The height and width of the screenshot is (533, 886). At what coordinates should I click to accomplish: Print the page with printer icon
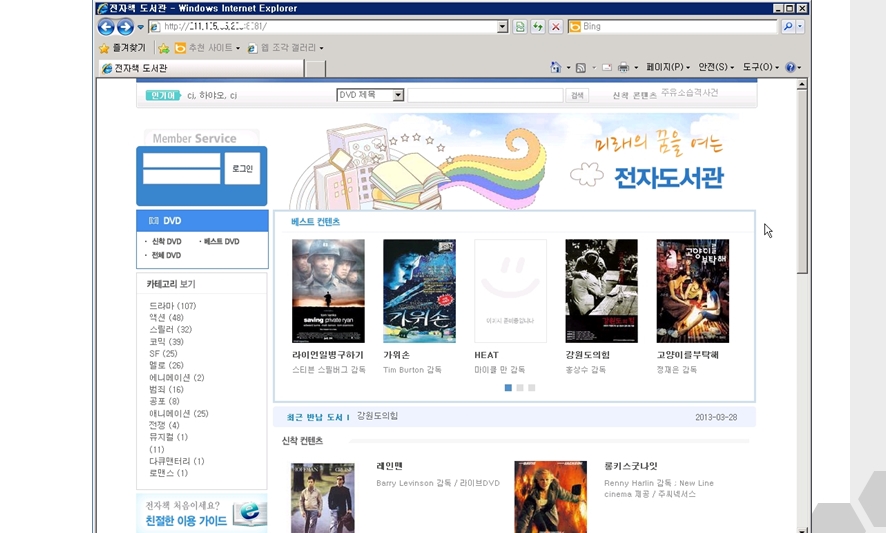coord(623,67)
